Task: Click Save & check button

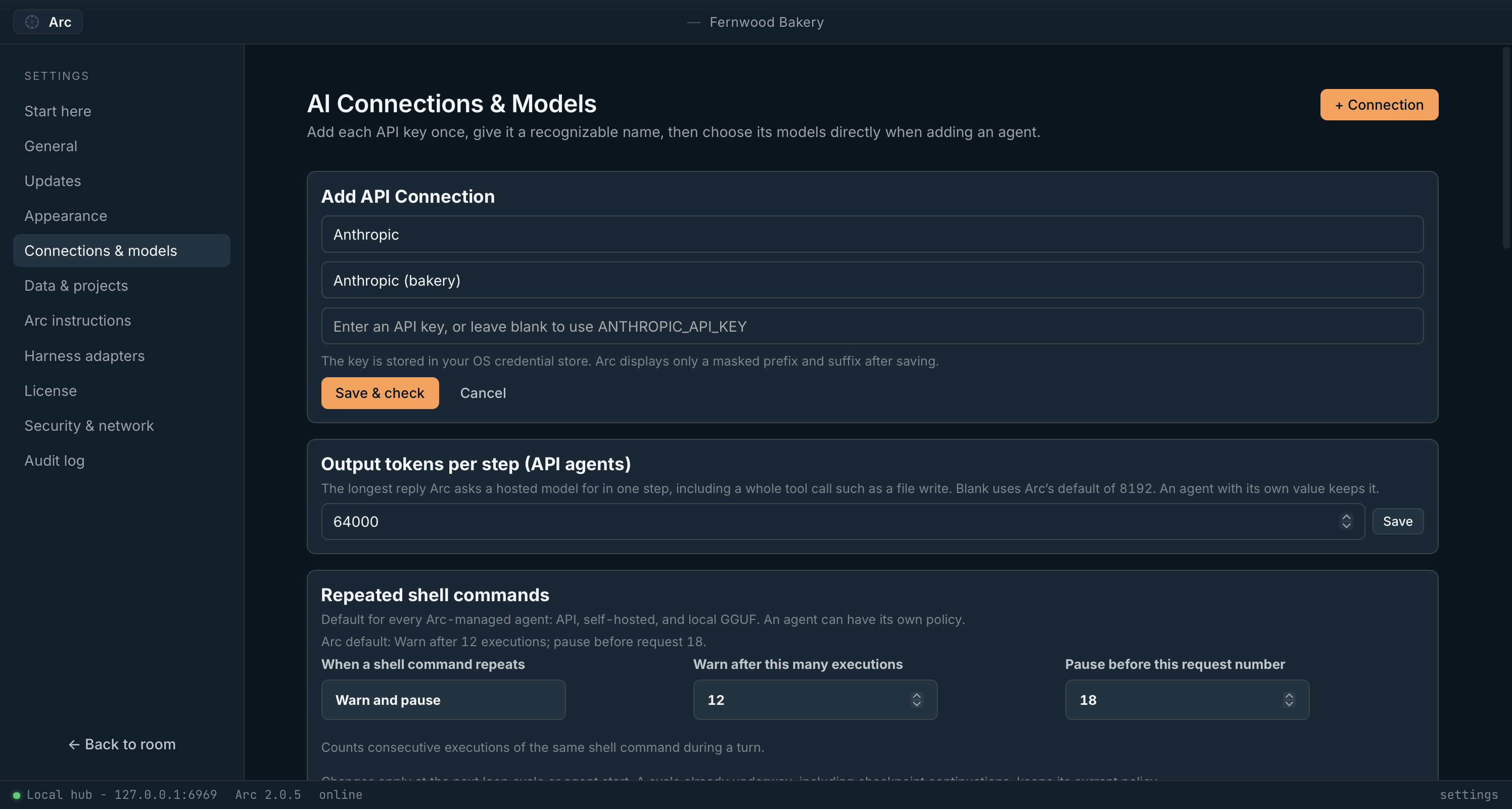Action: 380,393
